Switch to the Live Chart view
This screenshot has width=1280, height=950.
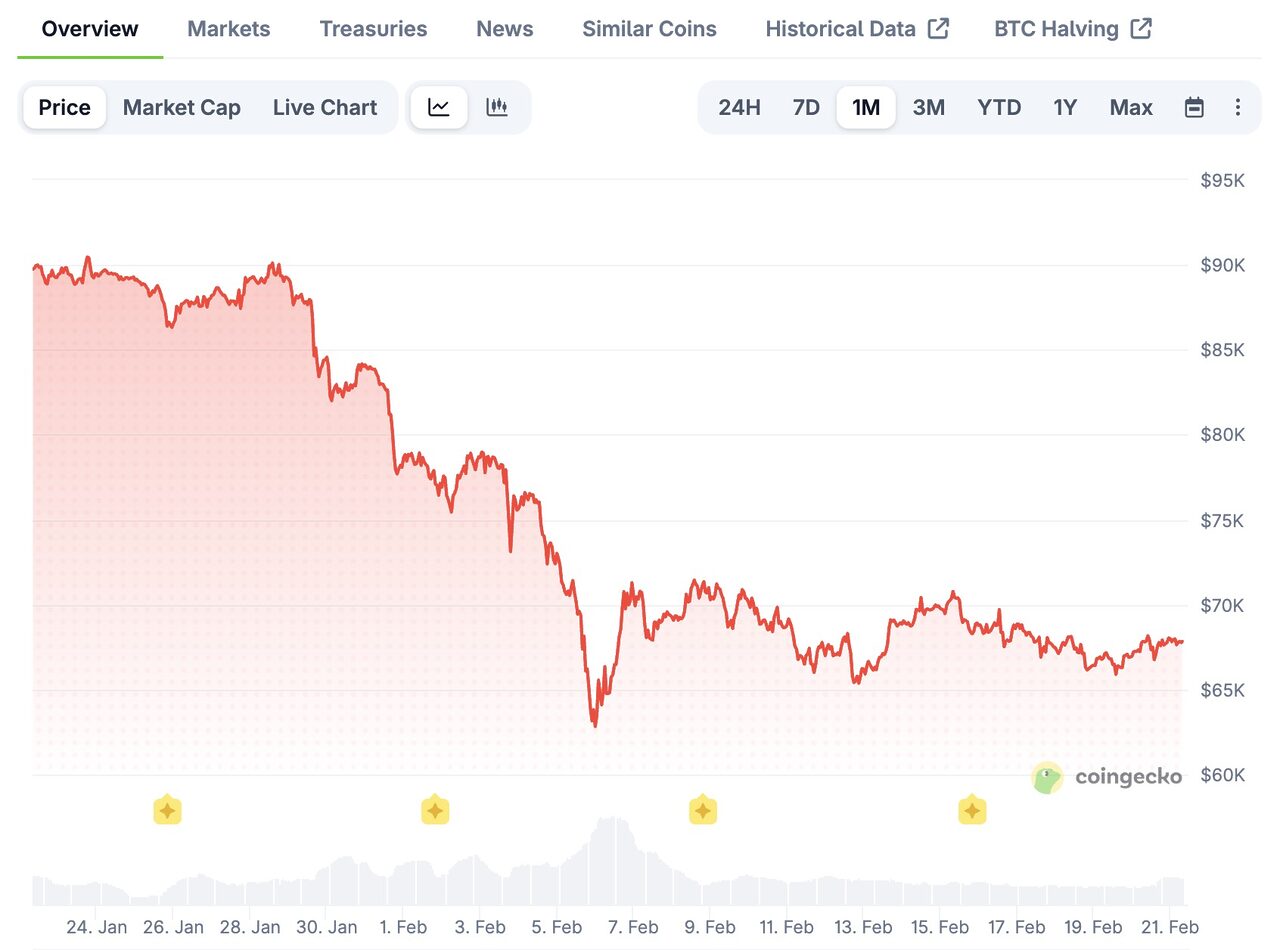[x=325, y=107]
